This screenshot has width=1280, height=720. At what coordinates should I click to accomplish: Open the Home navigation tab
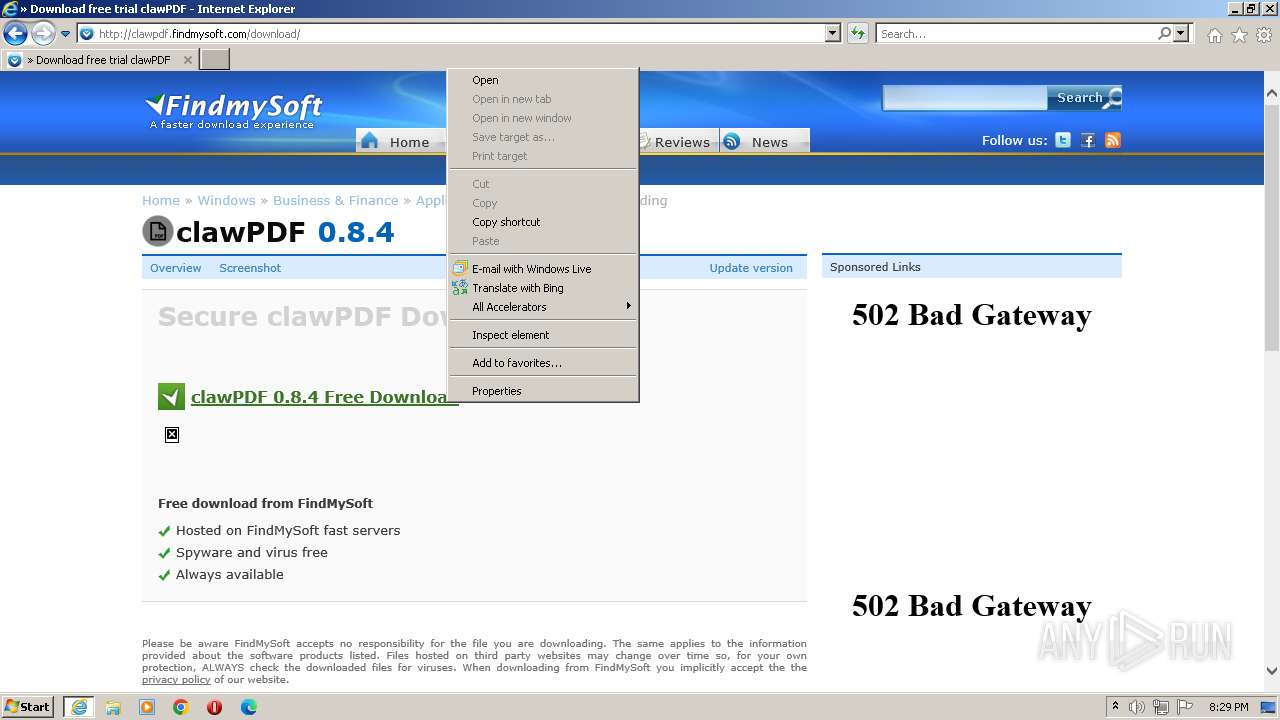point(400,141)
